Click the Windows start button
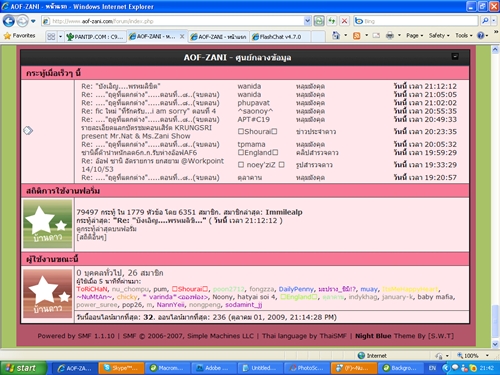The height and width of the screenshot is (375, 500). 23,368
